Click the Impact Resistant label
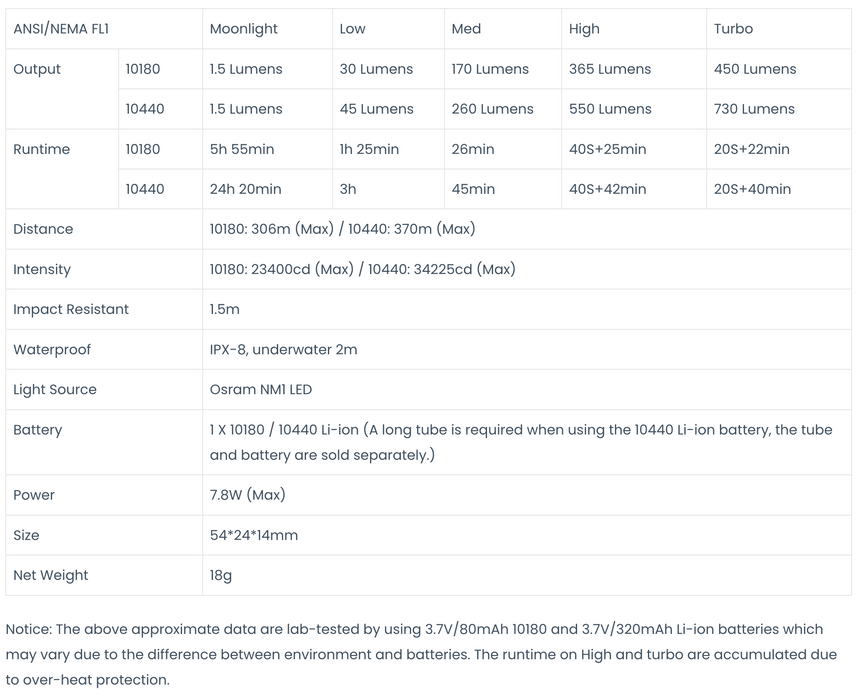This screenshot has width=860, height=700. (71, 309)
